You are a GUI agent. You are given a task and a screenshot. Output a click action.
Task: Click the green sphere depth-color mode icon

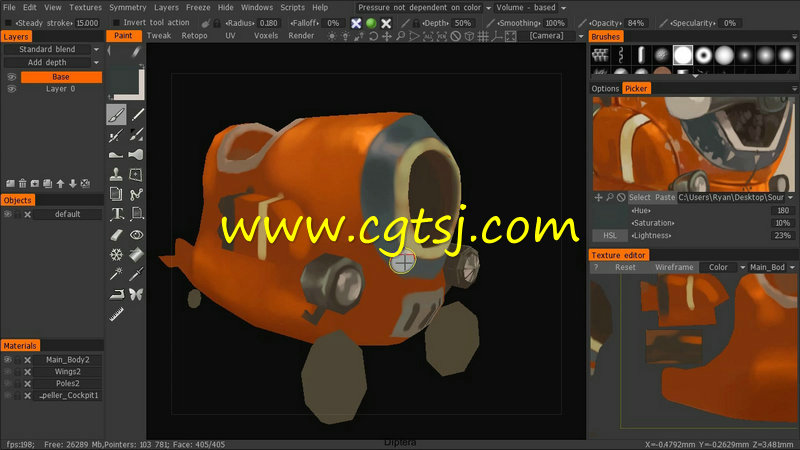[371, 23]
